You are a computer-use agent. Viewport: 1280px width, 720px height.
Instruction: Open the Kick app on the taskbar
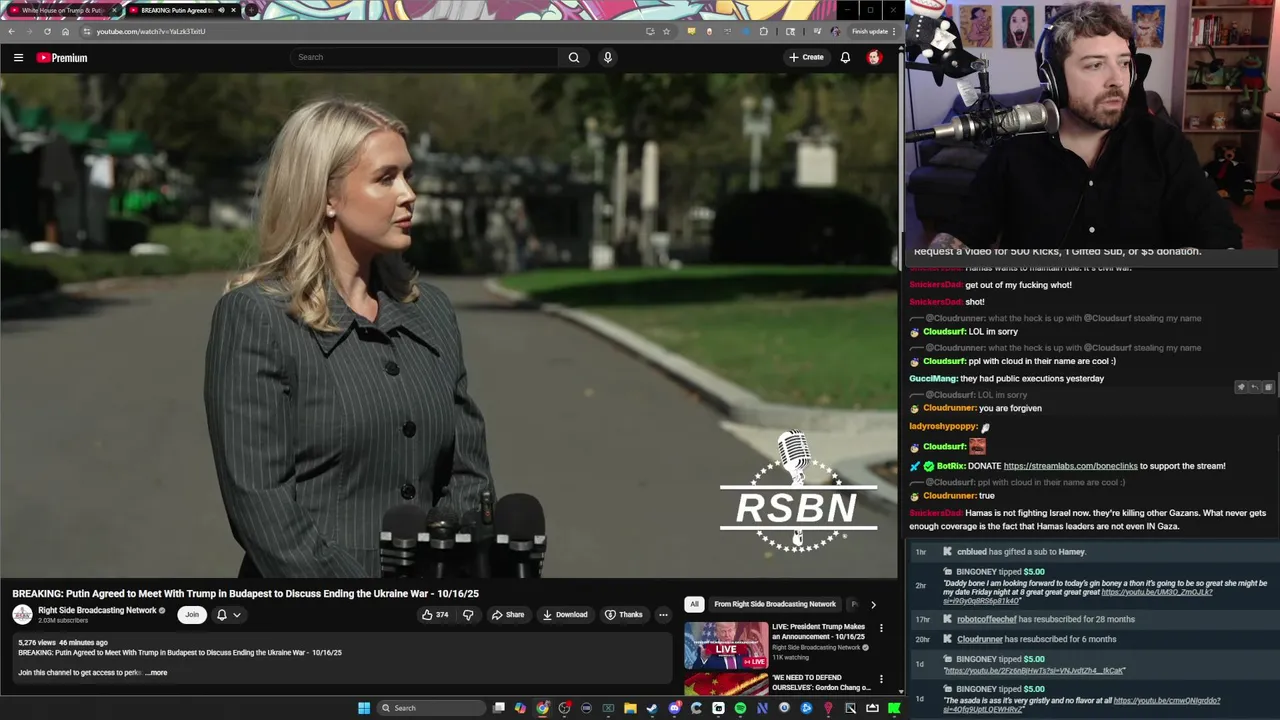click(894, 708)
